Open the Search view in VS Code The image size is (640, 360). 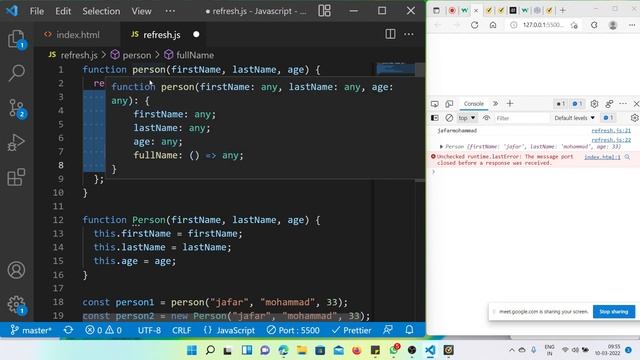coord(16,73)
